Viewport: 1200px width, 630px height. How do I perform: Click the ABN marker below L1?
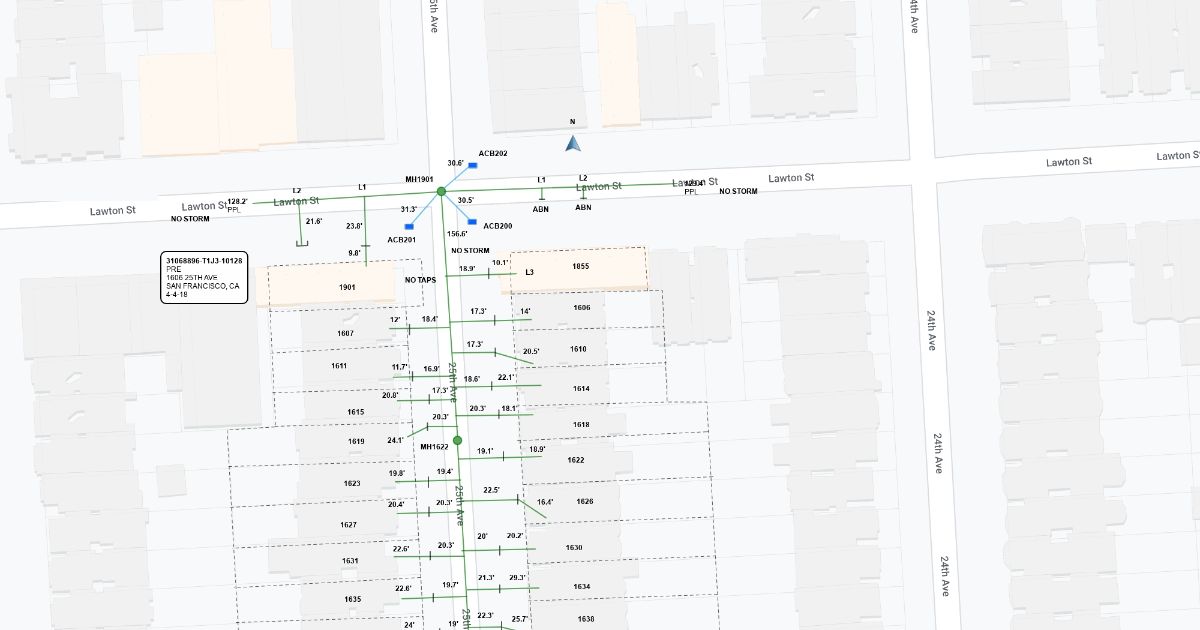(541, 209)
